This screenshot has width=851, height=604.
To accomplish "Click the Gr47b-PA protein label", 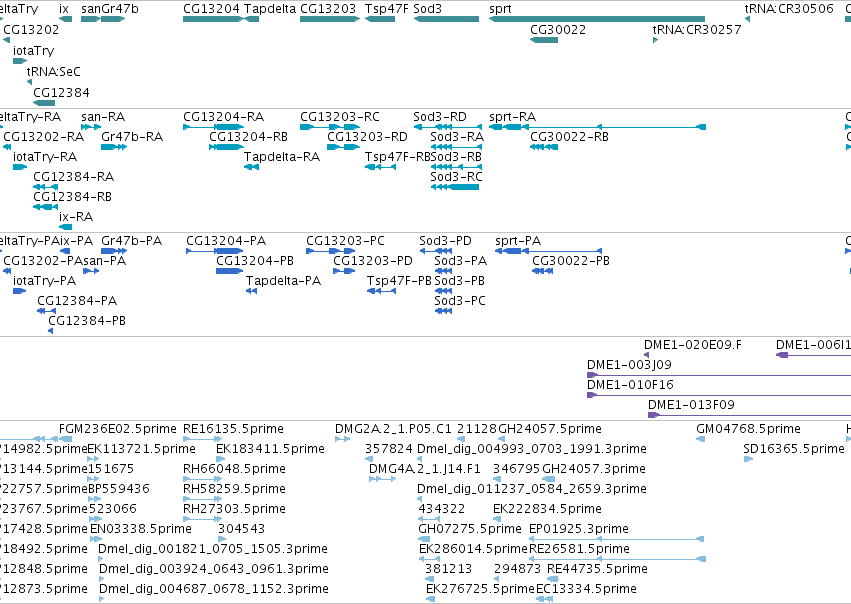I will tap(131, 241).
